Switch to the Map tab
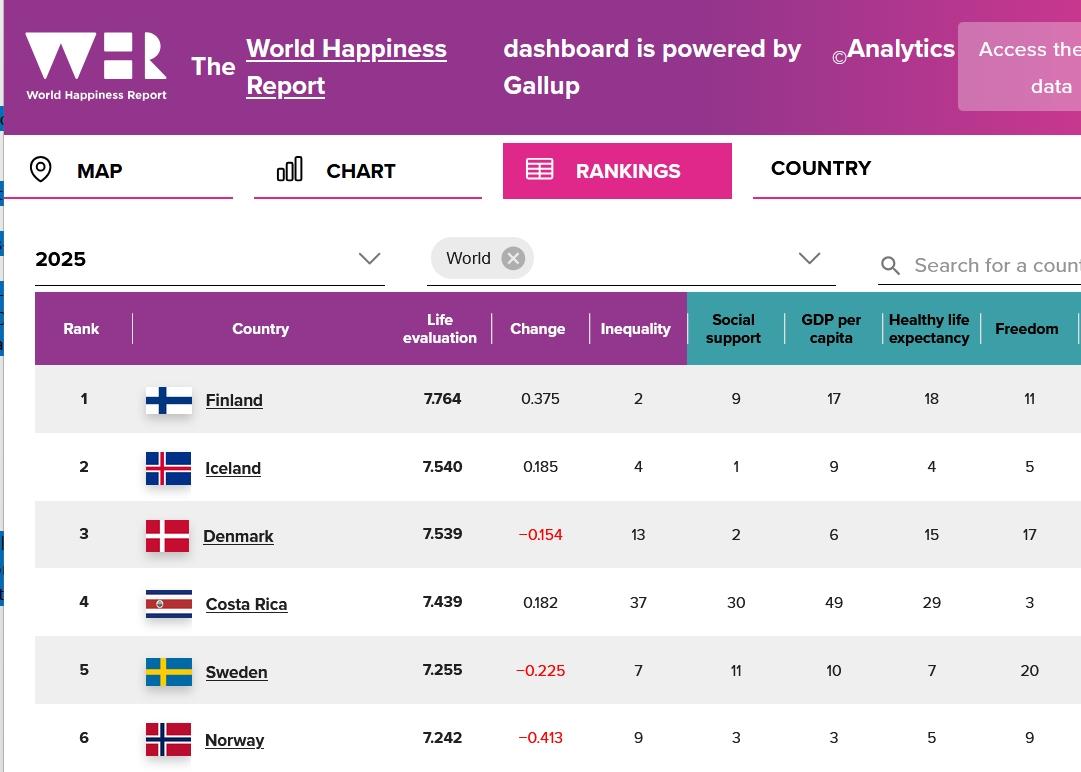The image size is (1081, 772). tap(99, 171)
